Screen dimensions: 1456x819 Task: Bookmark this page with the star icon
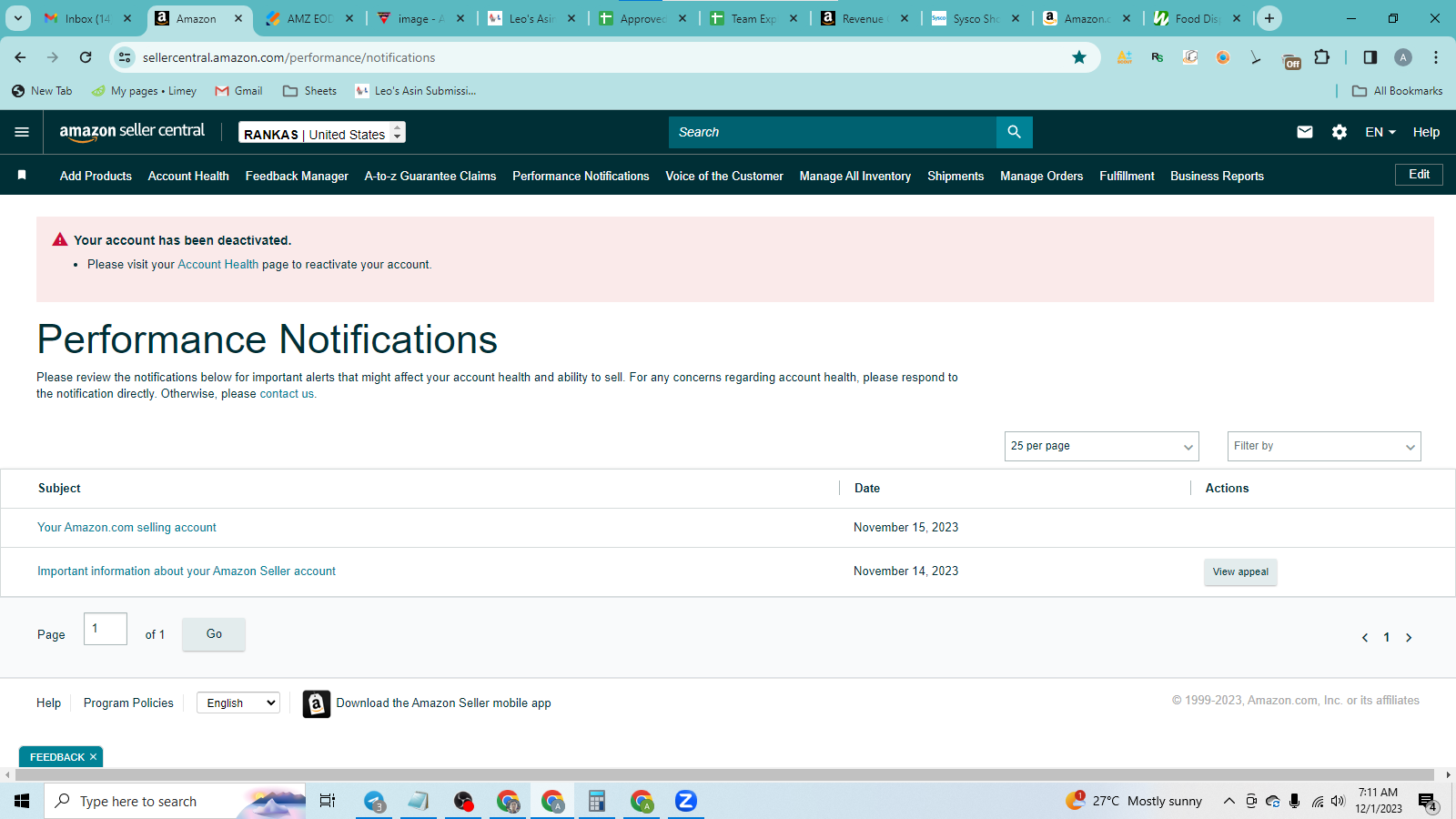click(x=1079, y=57)
